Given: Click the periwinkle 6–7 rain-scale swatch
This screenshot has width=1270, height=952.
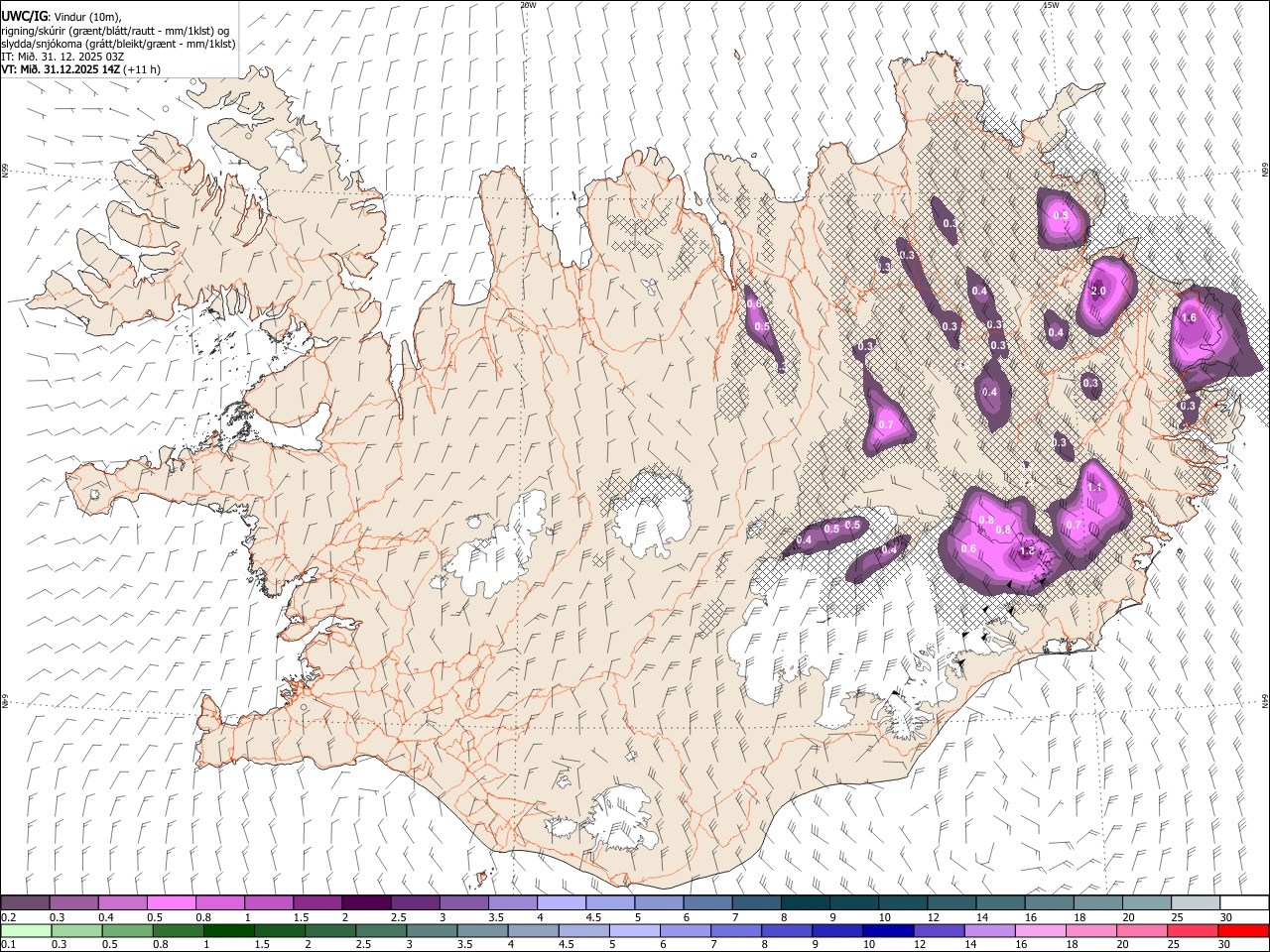Looking at the screenshot, I should (685, 931).
